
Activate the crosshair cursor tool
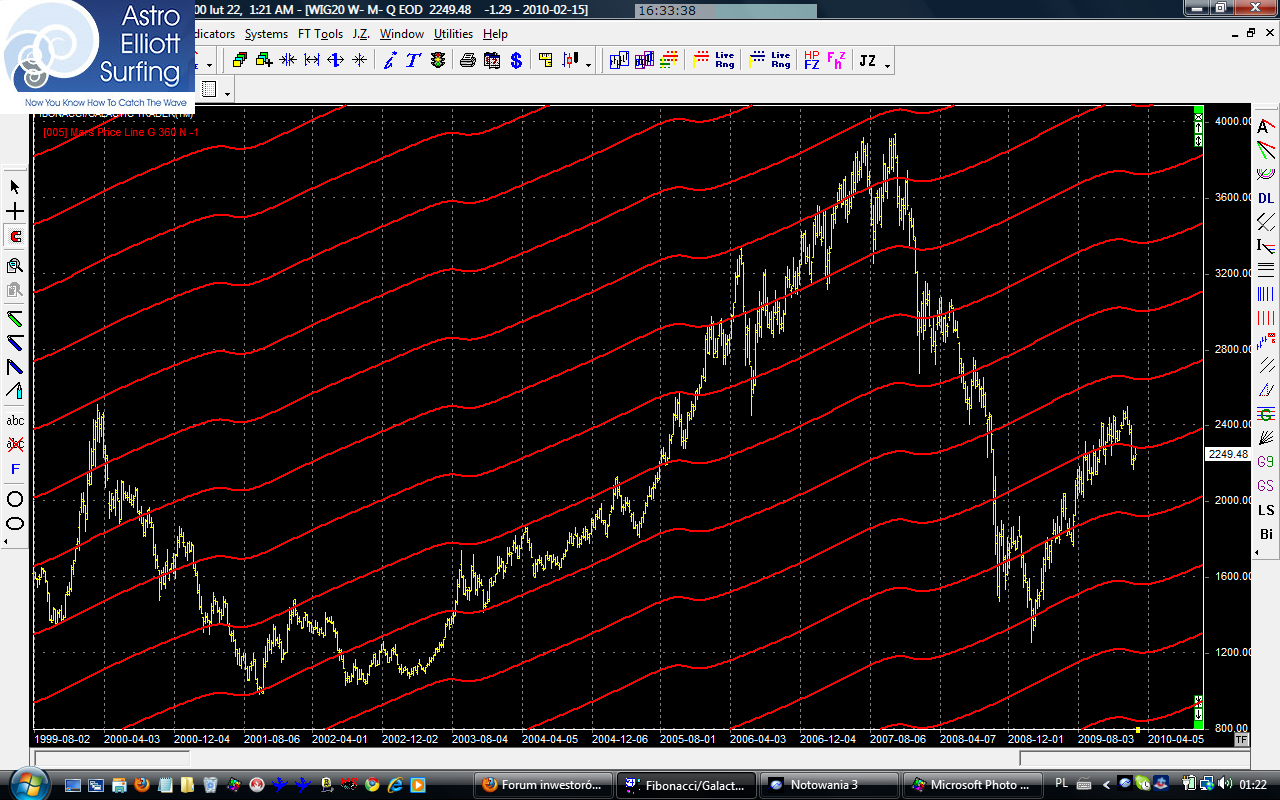click(x=15, y=212)
